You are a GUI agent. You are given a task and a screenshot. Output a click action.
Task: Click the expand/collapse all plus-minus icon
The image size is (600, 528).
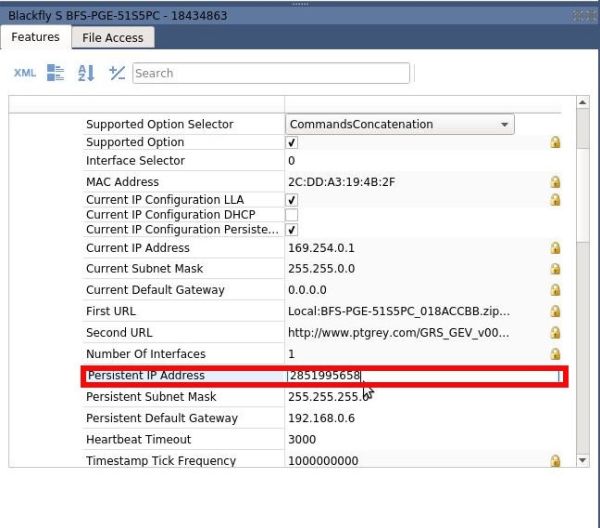coord(117,73)
